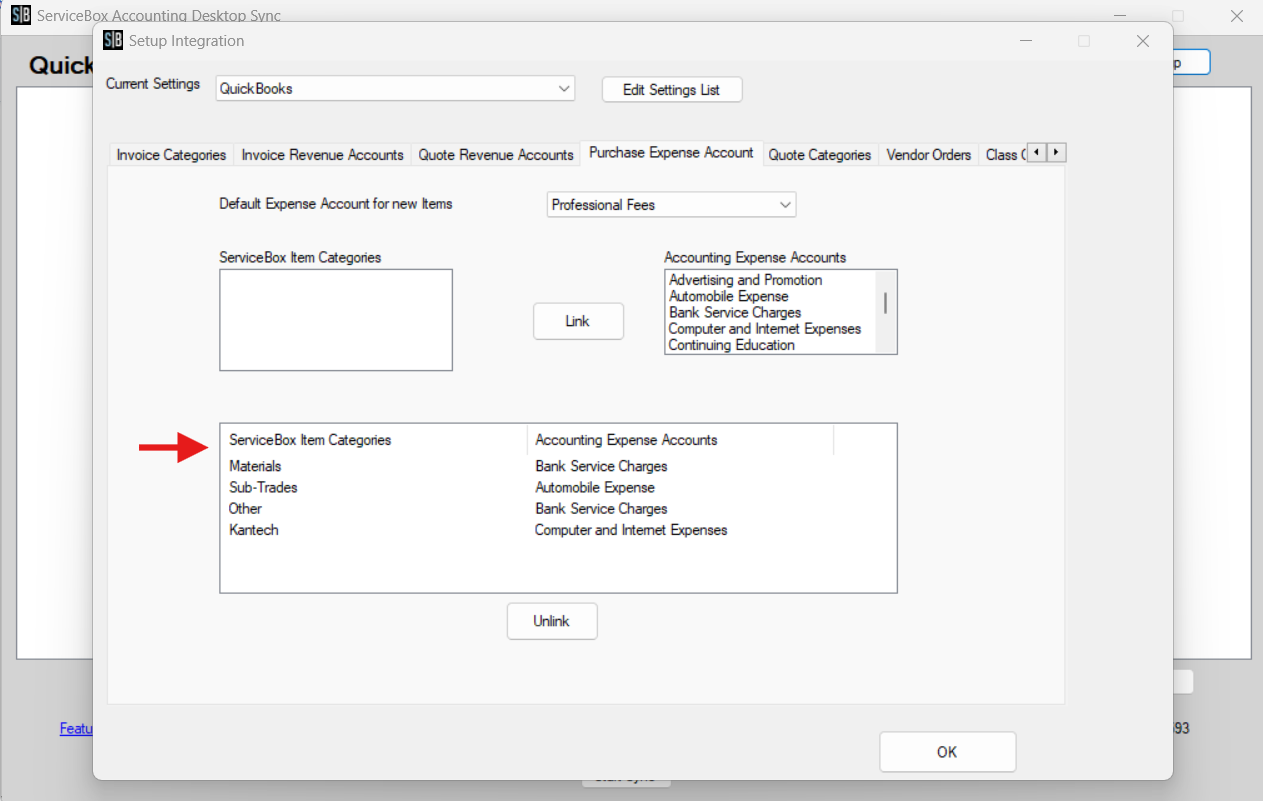Select Computer and Internet Expenses in upper list

tap(770, 328)
